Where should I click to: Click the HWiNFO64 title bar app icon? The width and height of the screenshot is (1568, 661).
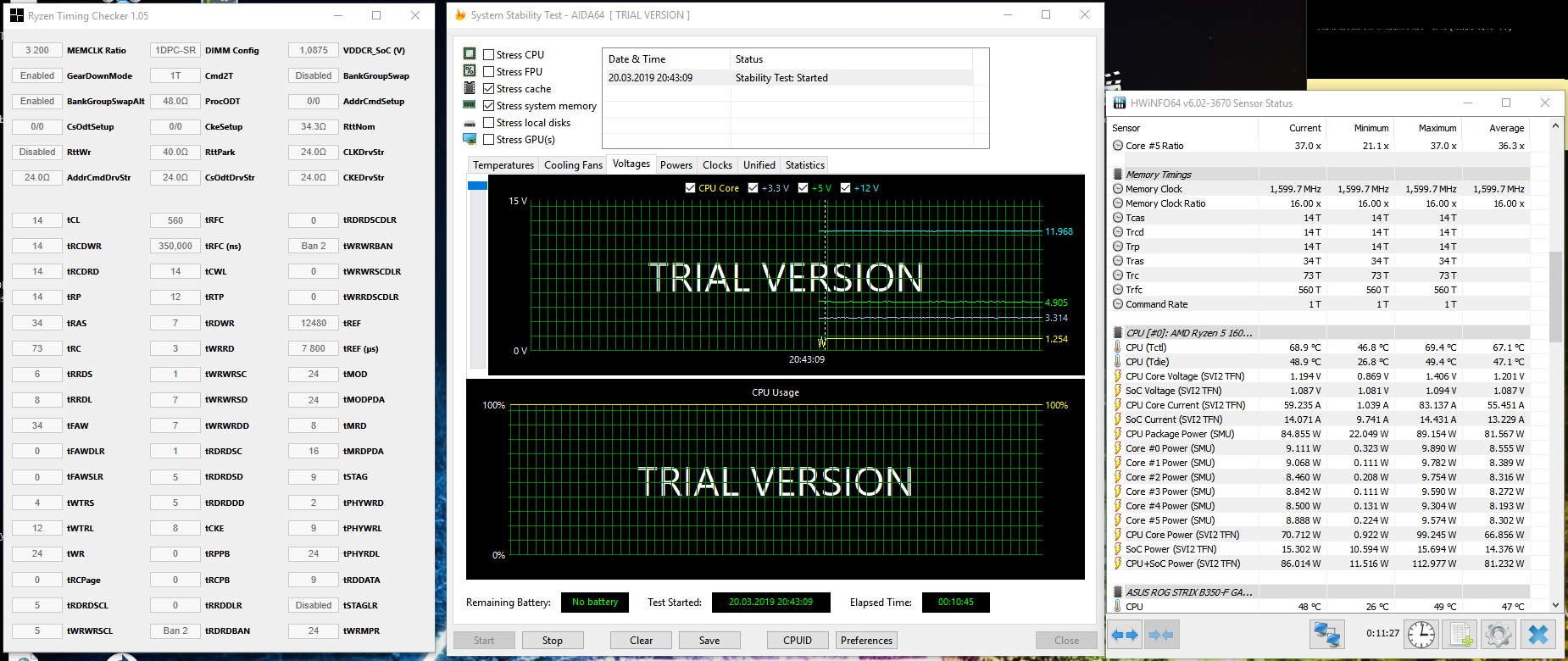click(x=1119, y=103)
